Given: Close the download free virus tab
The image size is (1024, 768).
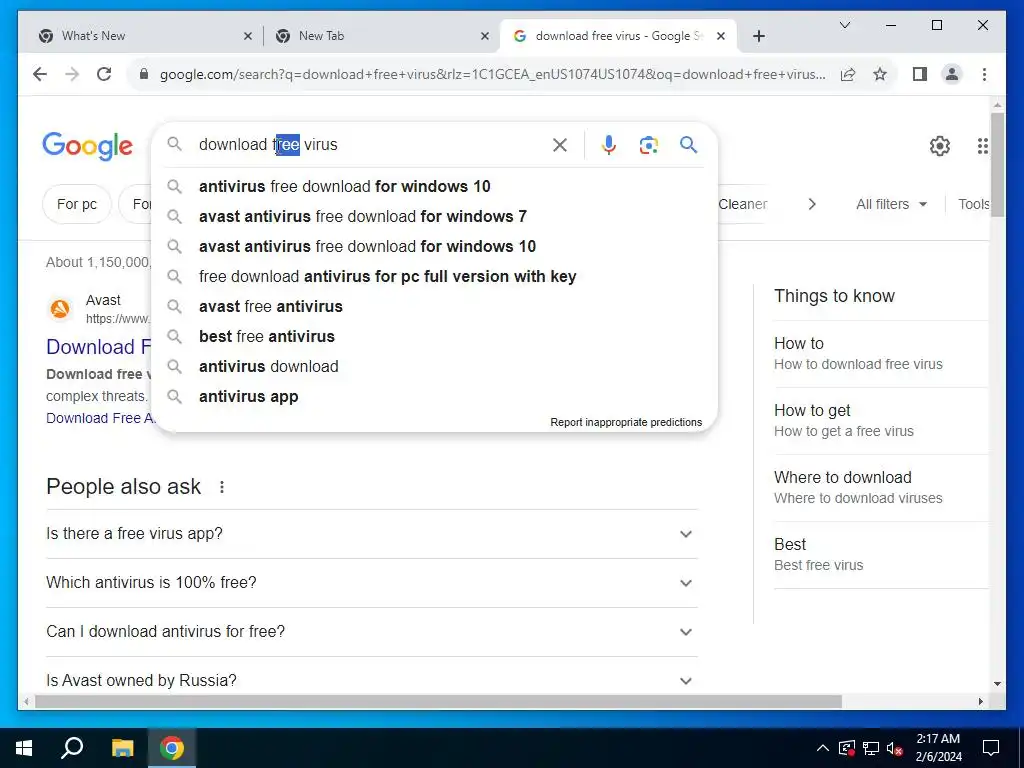Looking at the screenshot, I should [x=721, y=36].
